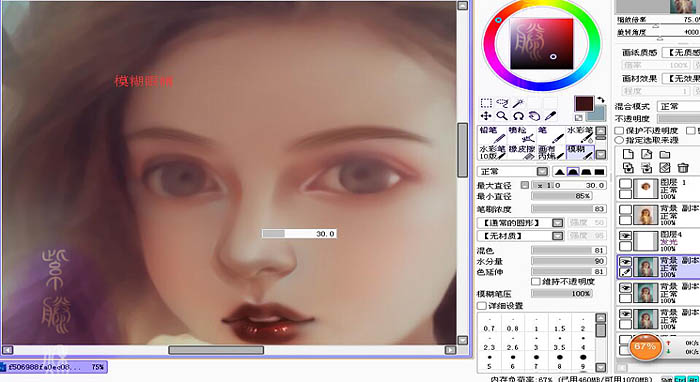Image resolution: width=700 pixels, height=382 pixels.
Task: Hide the highlighted 背景 副本 layer eye
Action: (x=625, y=262)
